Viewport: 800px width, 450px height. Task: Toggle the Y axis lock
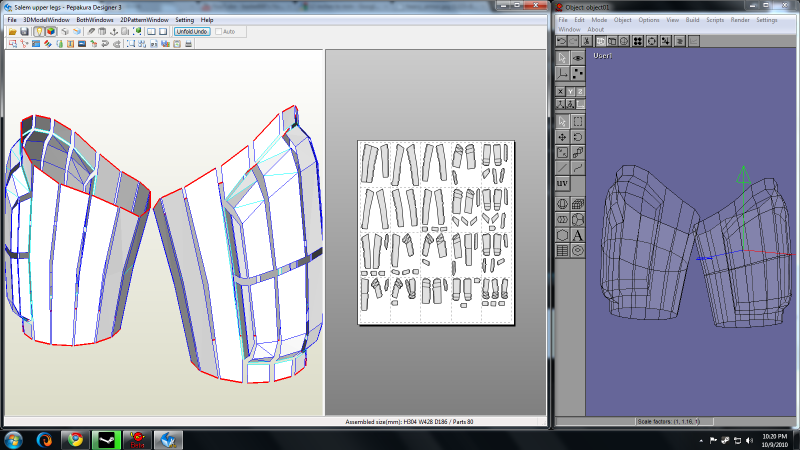pos(571,91)
